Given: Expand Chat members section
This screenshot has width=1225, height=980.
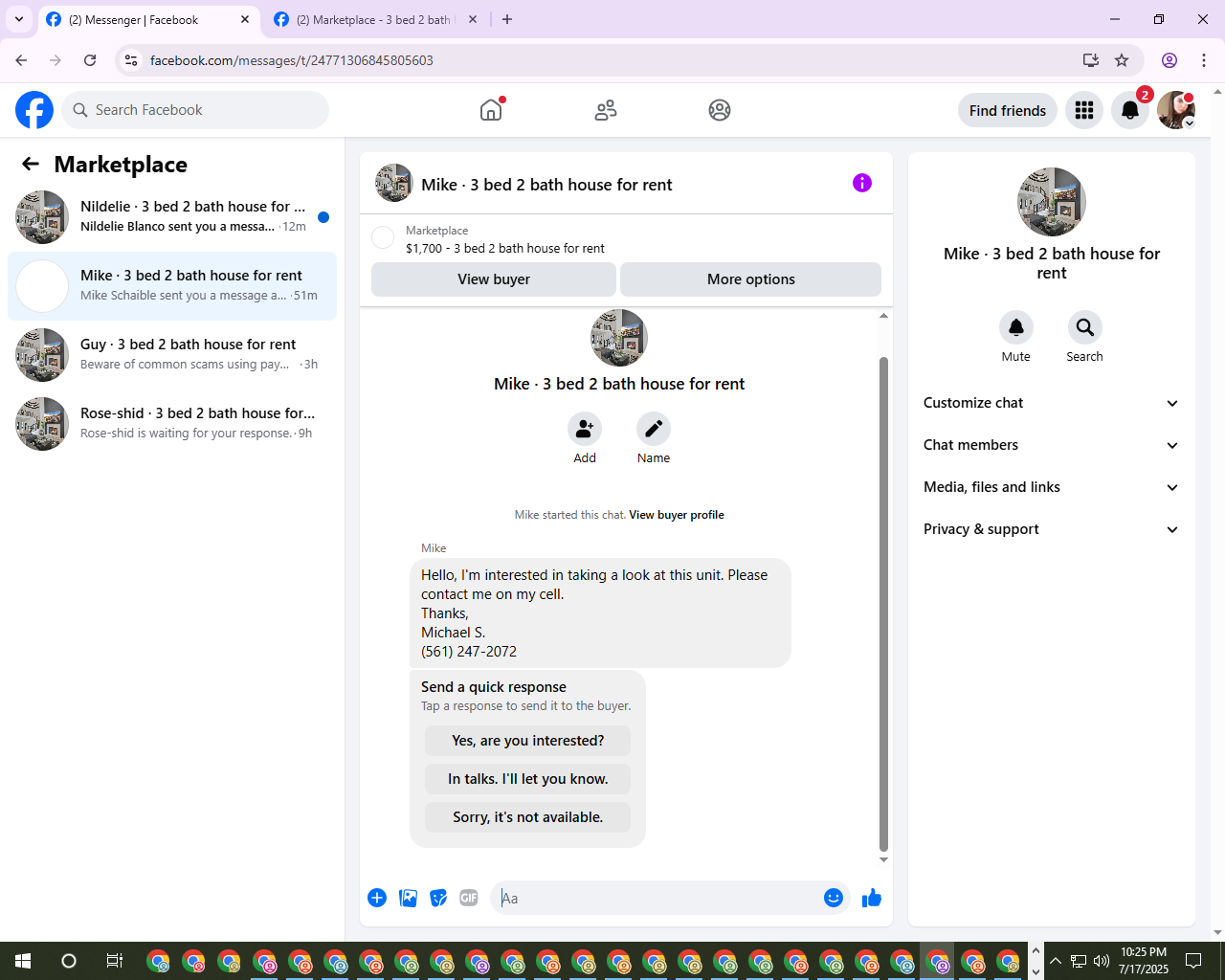Looking at the screenshot, I should click(1052, 445).
